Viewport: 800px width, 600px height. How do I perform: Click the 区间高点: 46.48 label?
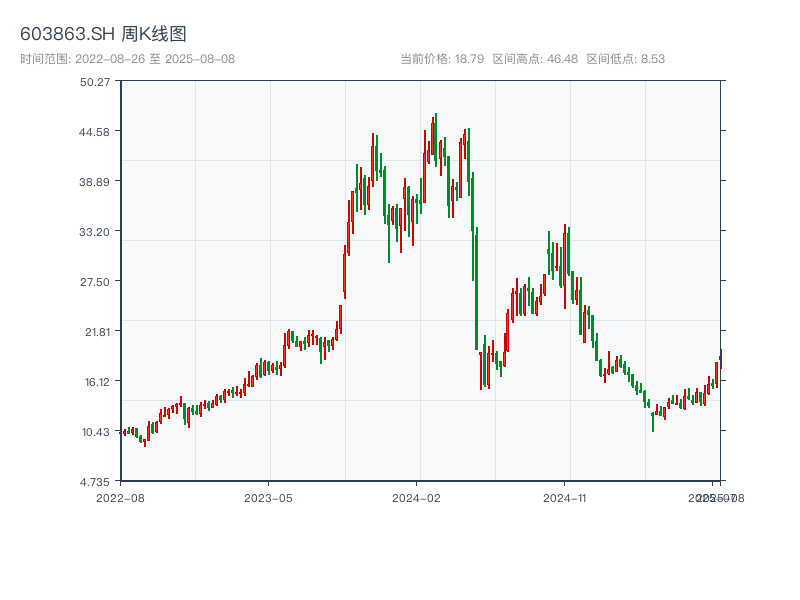pos(535,59)
